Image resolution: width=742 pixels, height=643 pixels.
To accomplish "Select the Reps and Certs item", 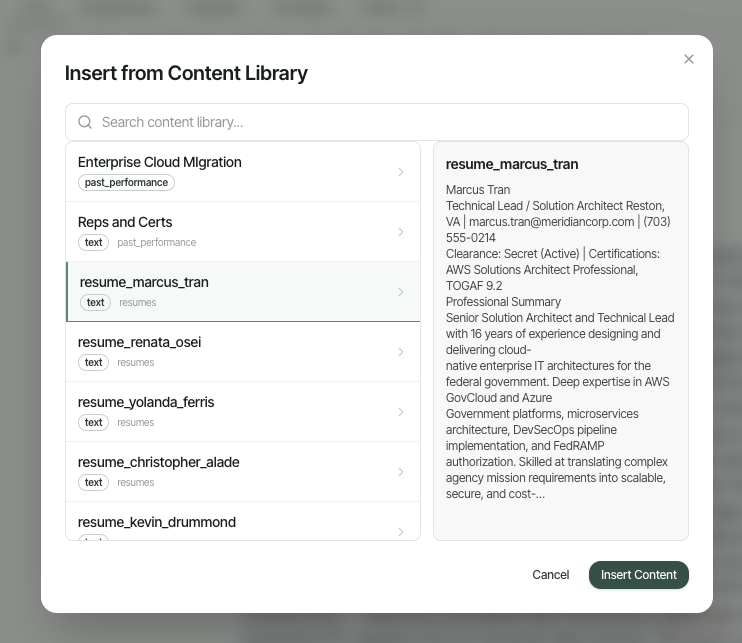I will tap(243, 232).
